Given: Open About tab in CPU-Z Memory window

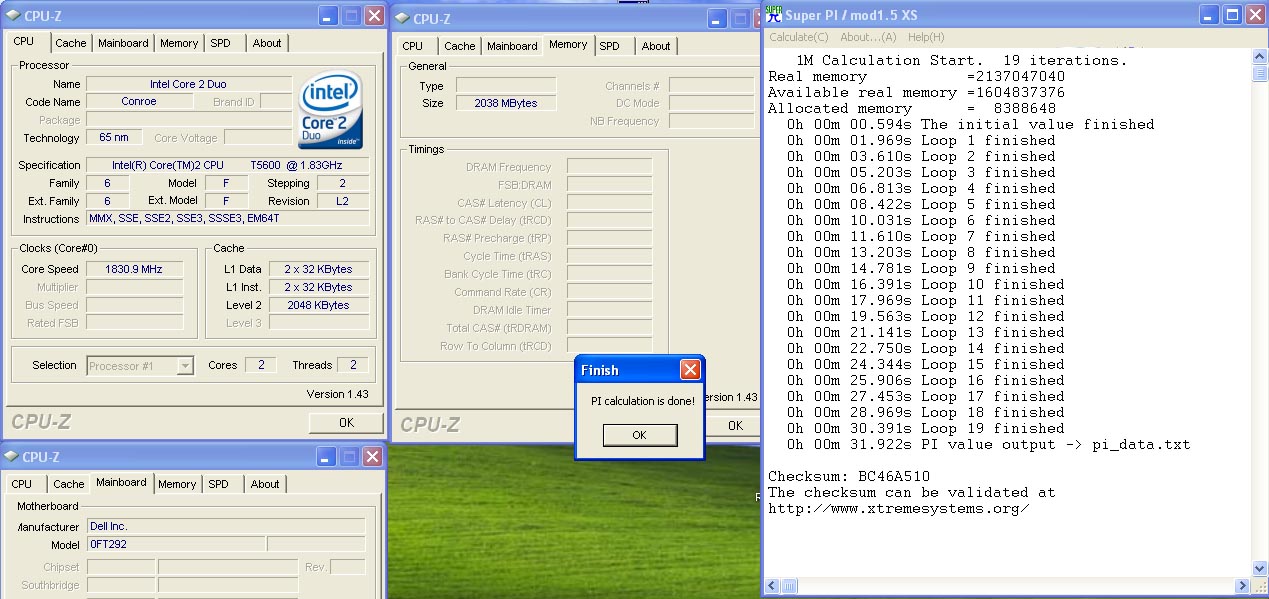Looking at the screenshot, I should coord(656,46).
